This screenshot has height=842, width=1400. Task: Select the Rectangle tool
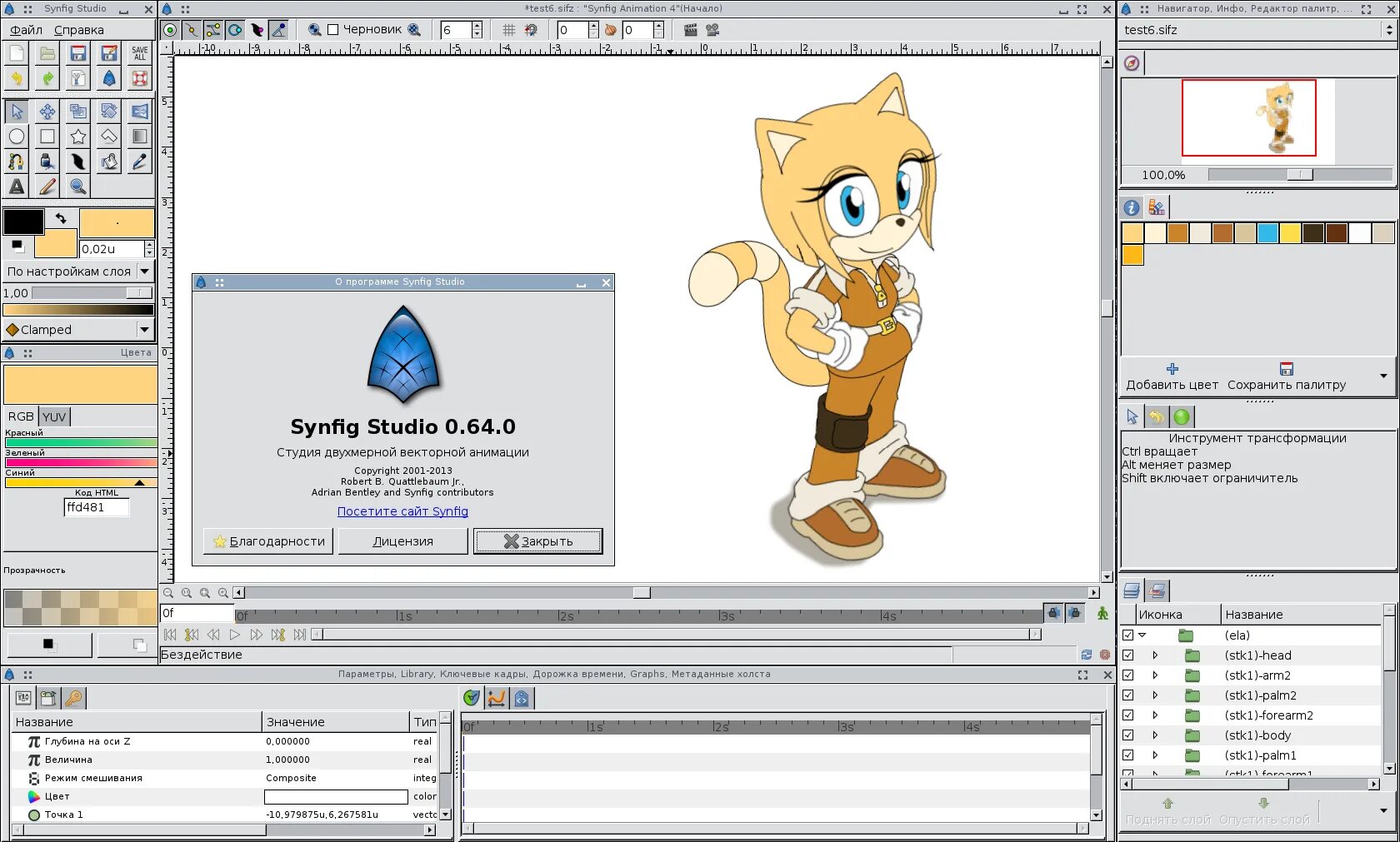pos(47,136)
